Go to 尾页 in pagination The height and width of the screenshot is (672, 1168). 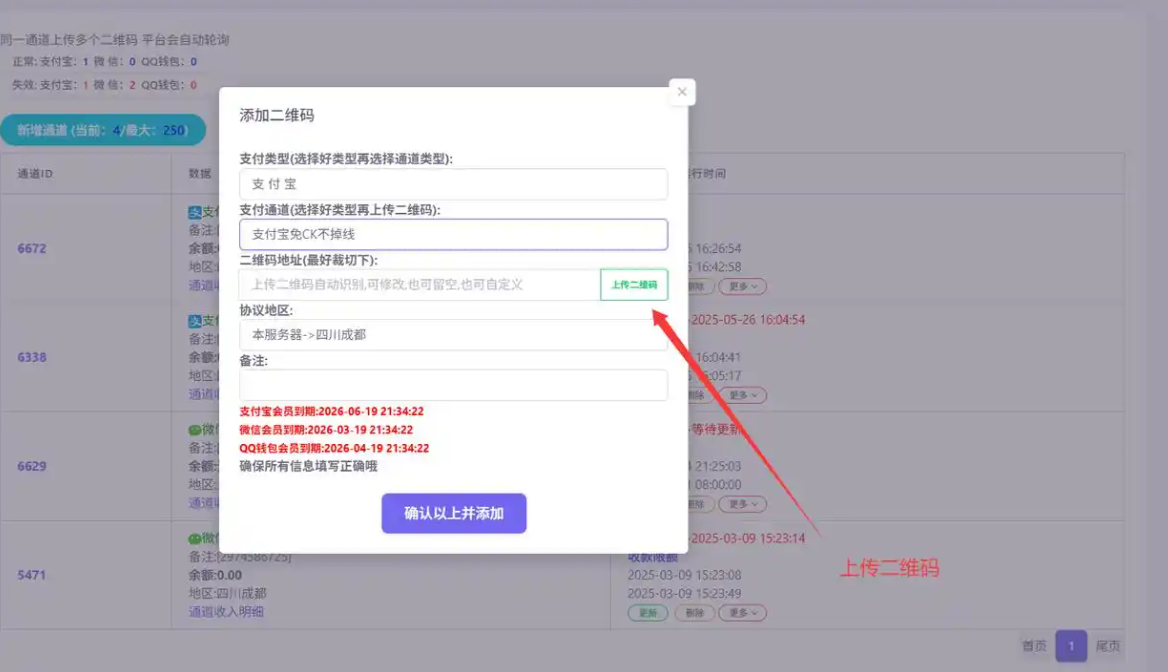click(x=1108, y=646)
